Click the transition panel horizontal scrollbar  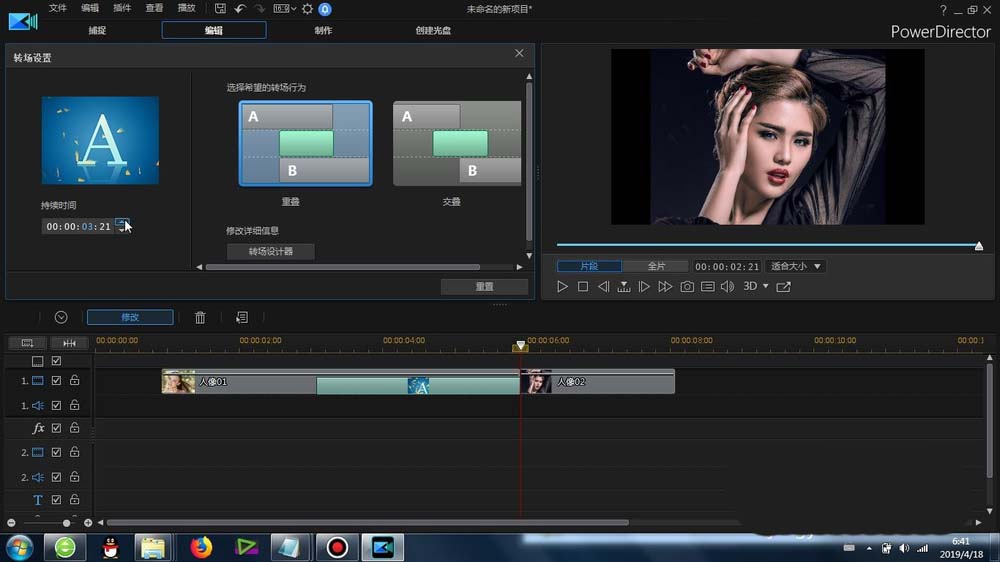tap(342, 267)
